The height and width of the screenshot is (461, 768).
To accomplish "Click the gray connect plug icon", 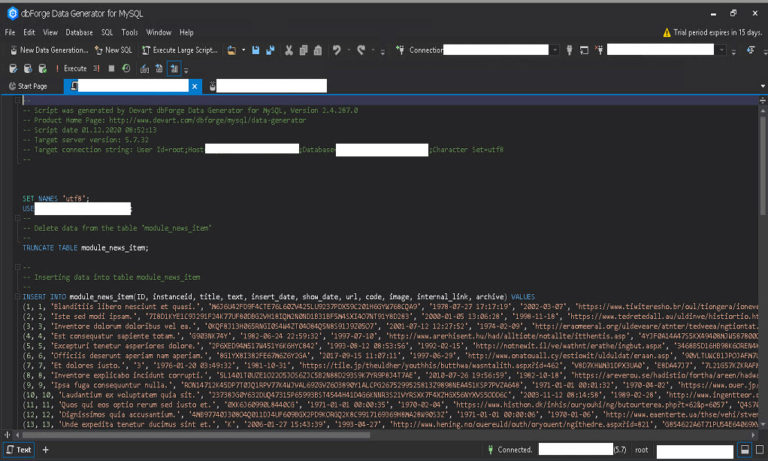I will (x=569, y=50).
